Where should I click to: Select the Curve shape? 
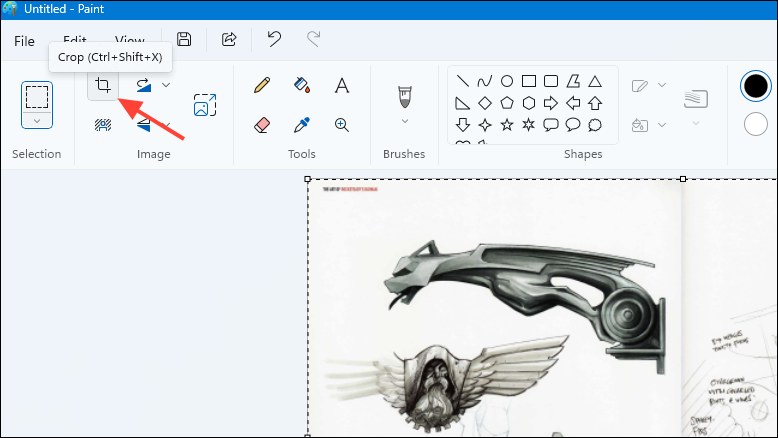[485, 81]
